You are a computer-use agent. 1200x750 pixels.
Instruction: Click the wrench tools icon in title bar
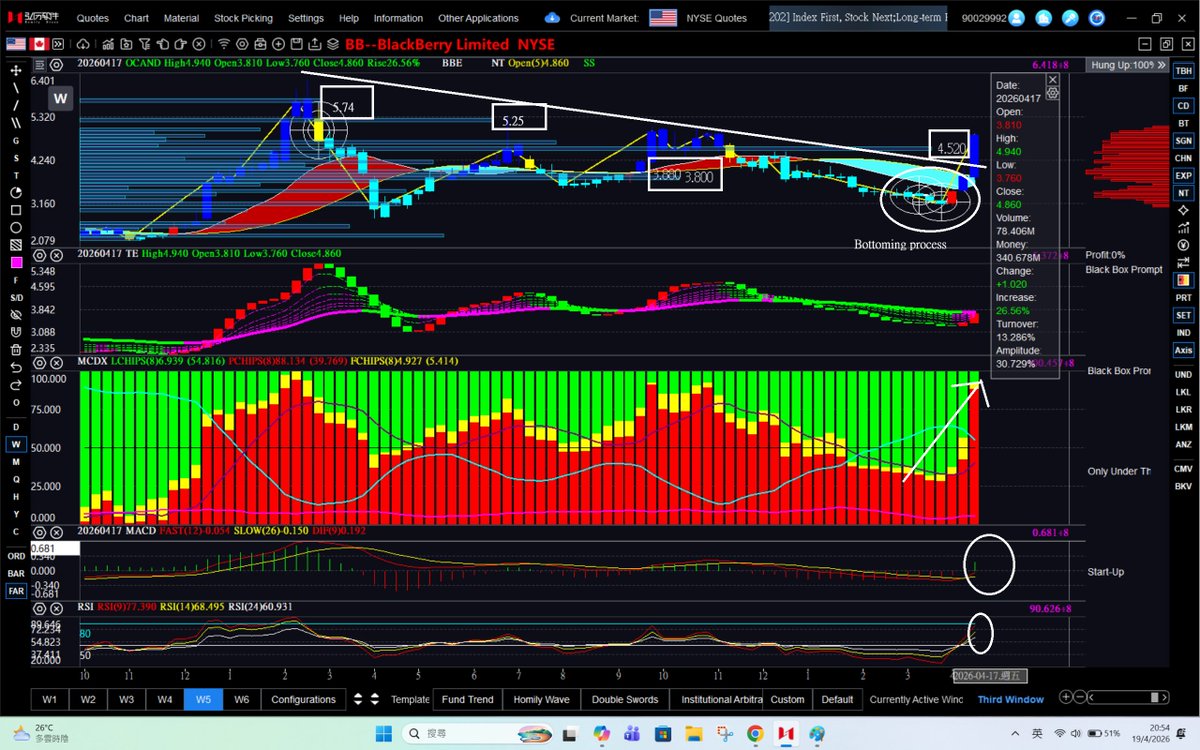point(1070,18)
